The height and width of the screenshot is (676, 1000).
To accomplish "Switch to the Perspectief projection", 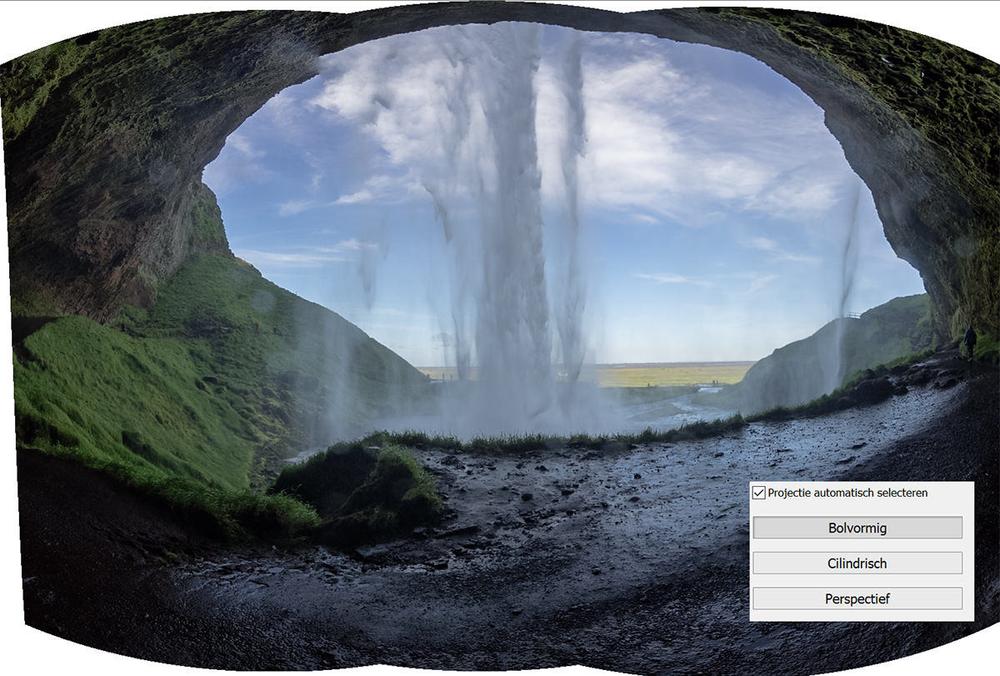I will click(x=857, y=599).
